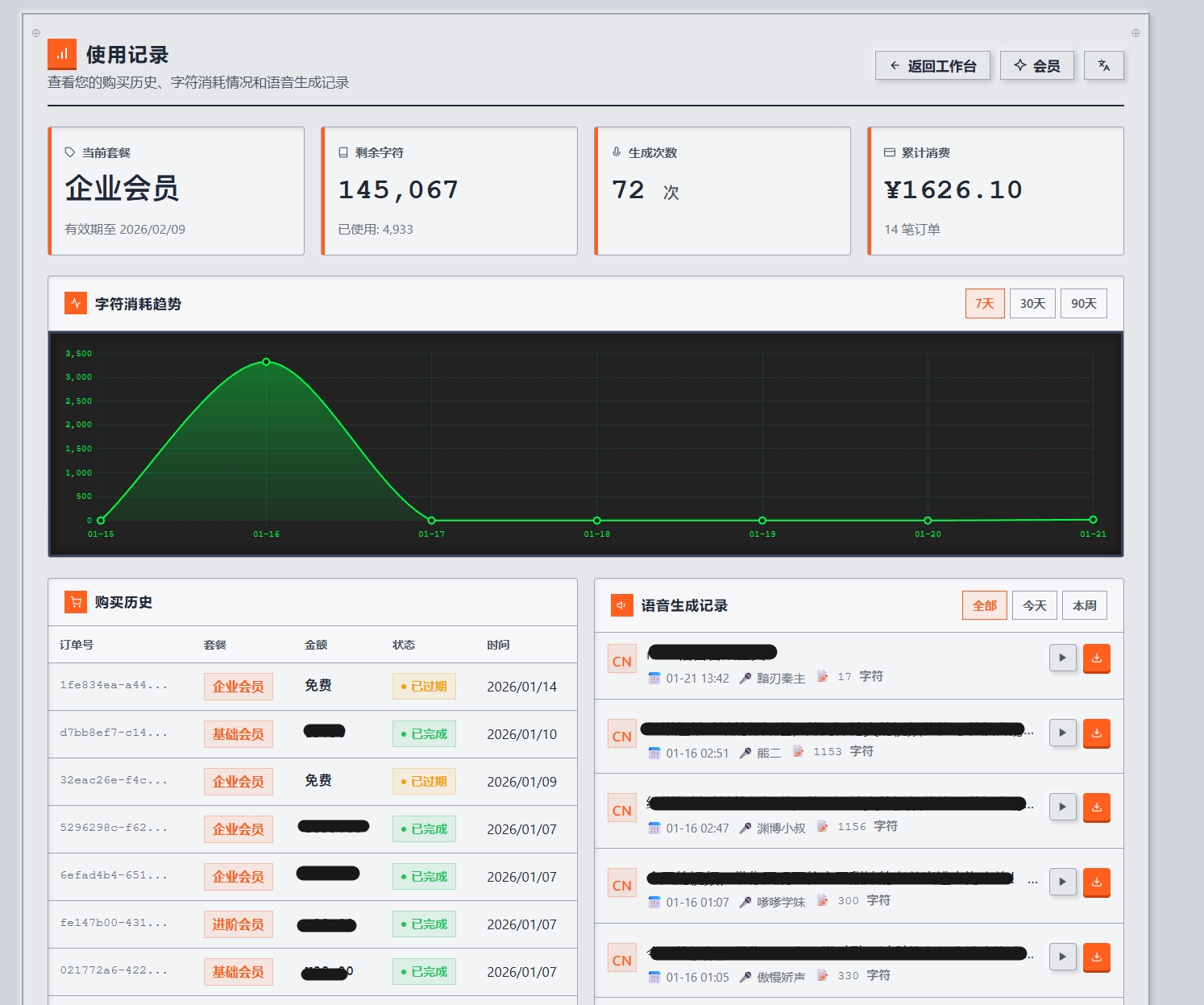Viewport: 1204px width, 1005px height.
Task: Click the 01-16 data point on the chart
Action: click(266, 362)
